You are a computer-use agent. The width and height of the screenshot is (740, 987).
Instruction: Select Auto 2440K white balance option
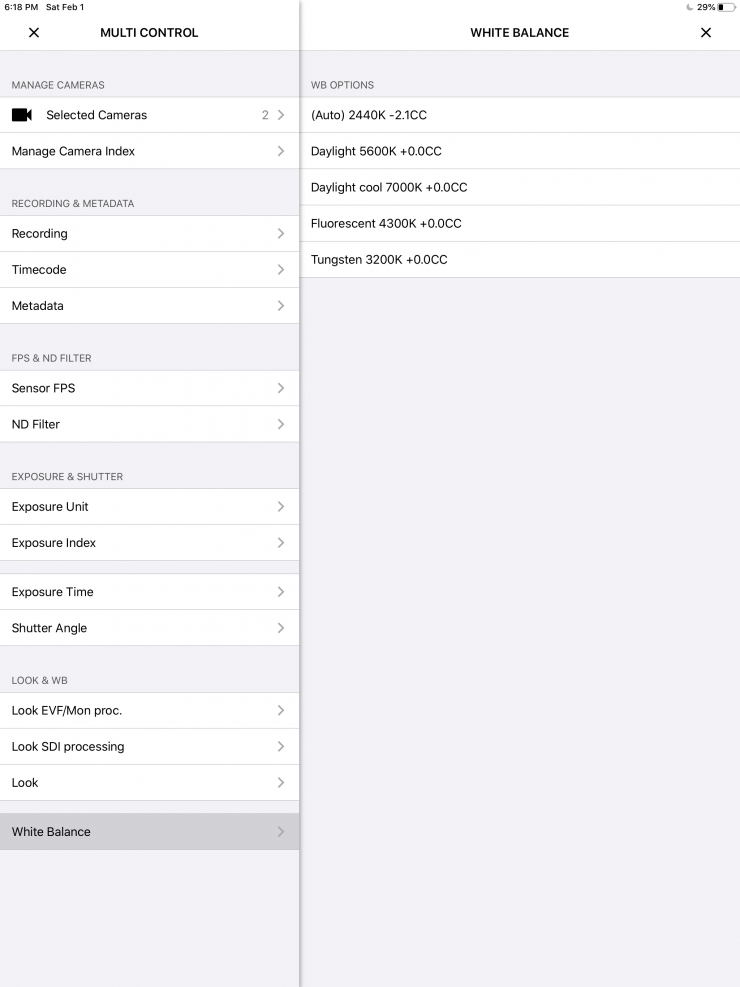[369, 115]
